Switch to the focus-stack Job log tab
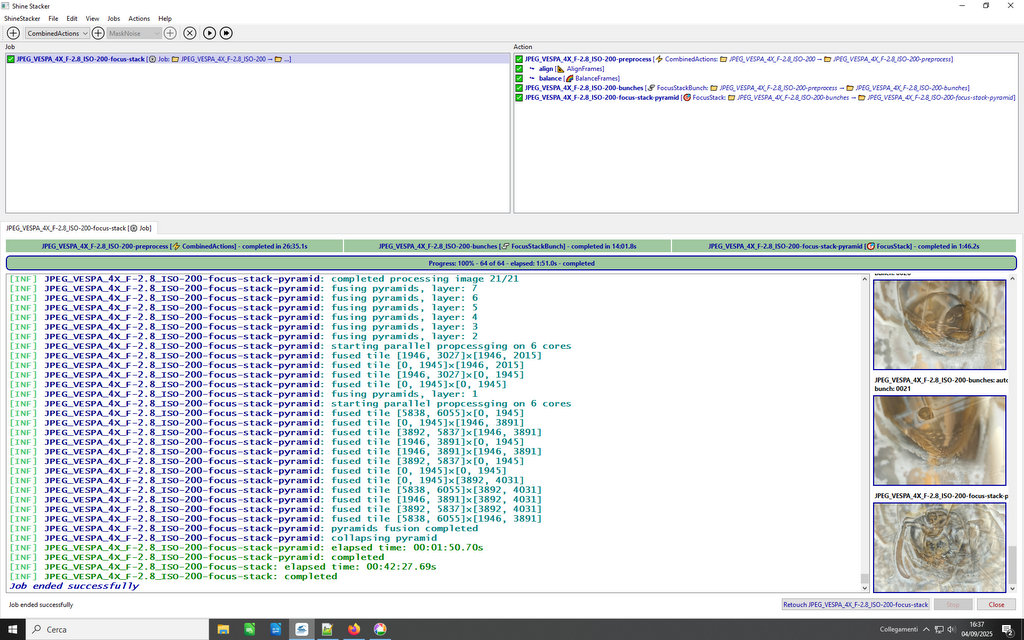1024x640 pixels. tap(78, 228)
